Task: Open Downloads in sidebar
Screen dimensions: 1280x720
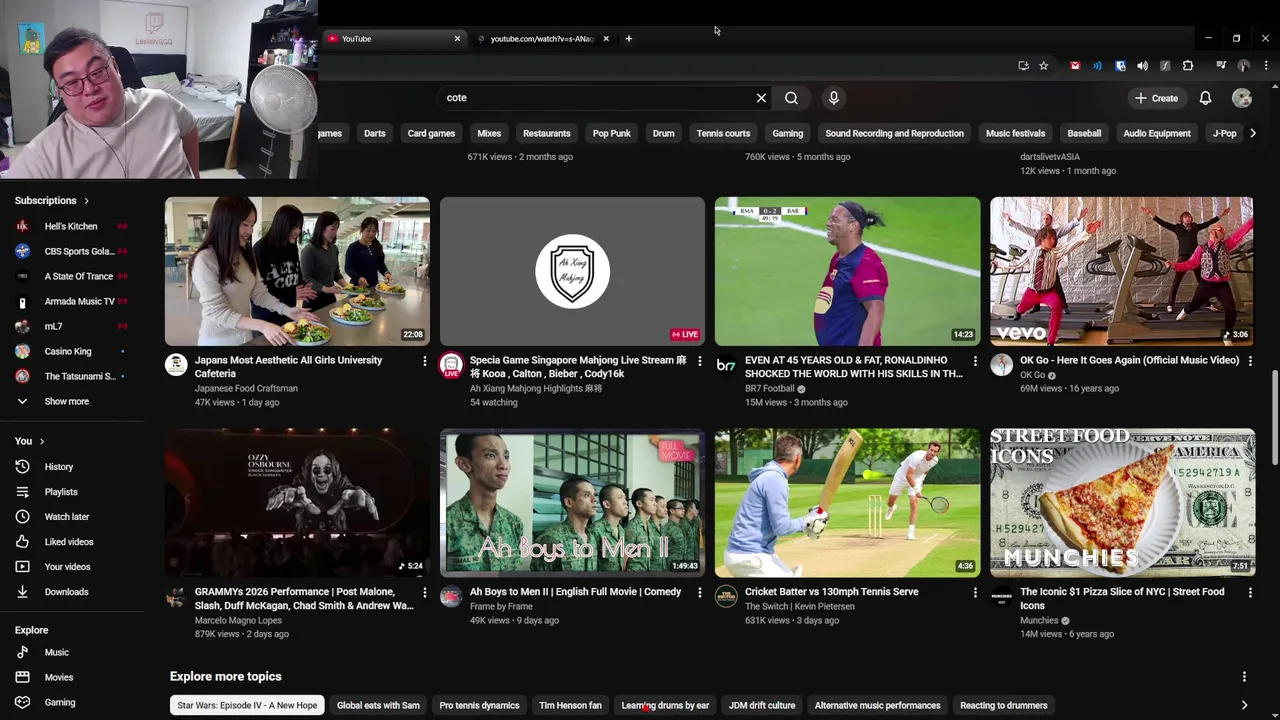Action: (67, 592)
